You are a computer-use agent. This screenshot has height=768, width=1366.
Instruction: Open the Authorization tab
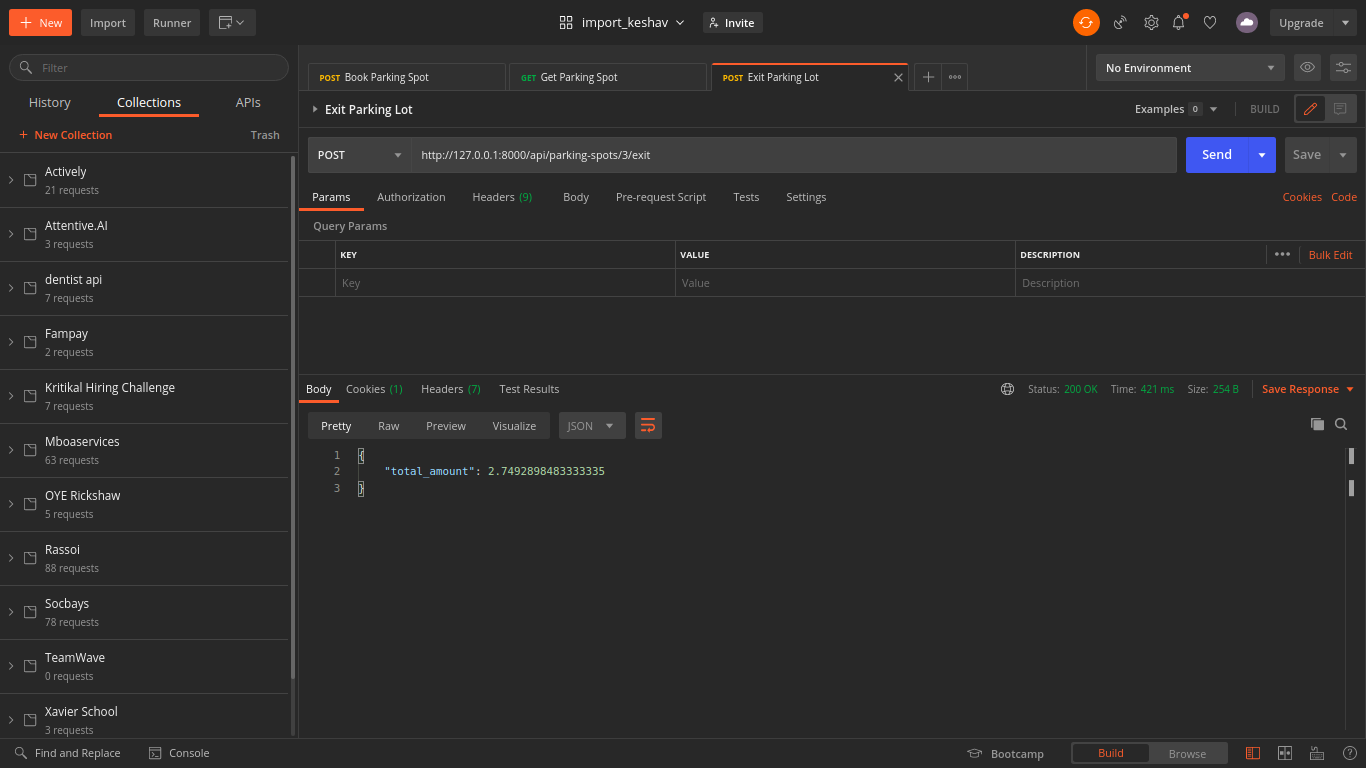tap(411, 197)
